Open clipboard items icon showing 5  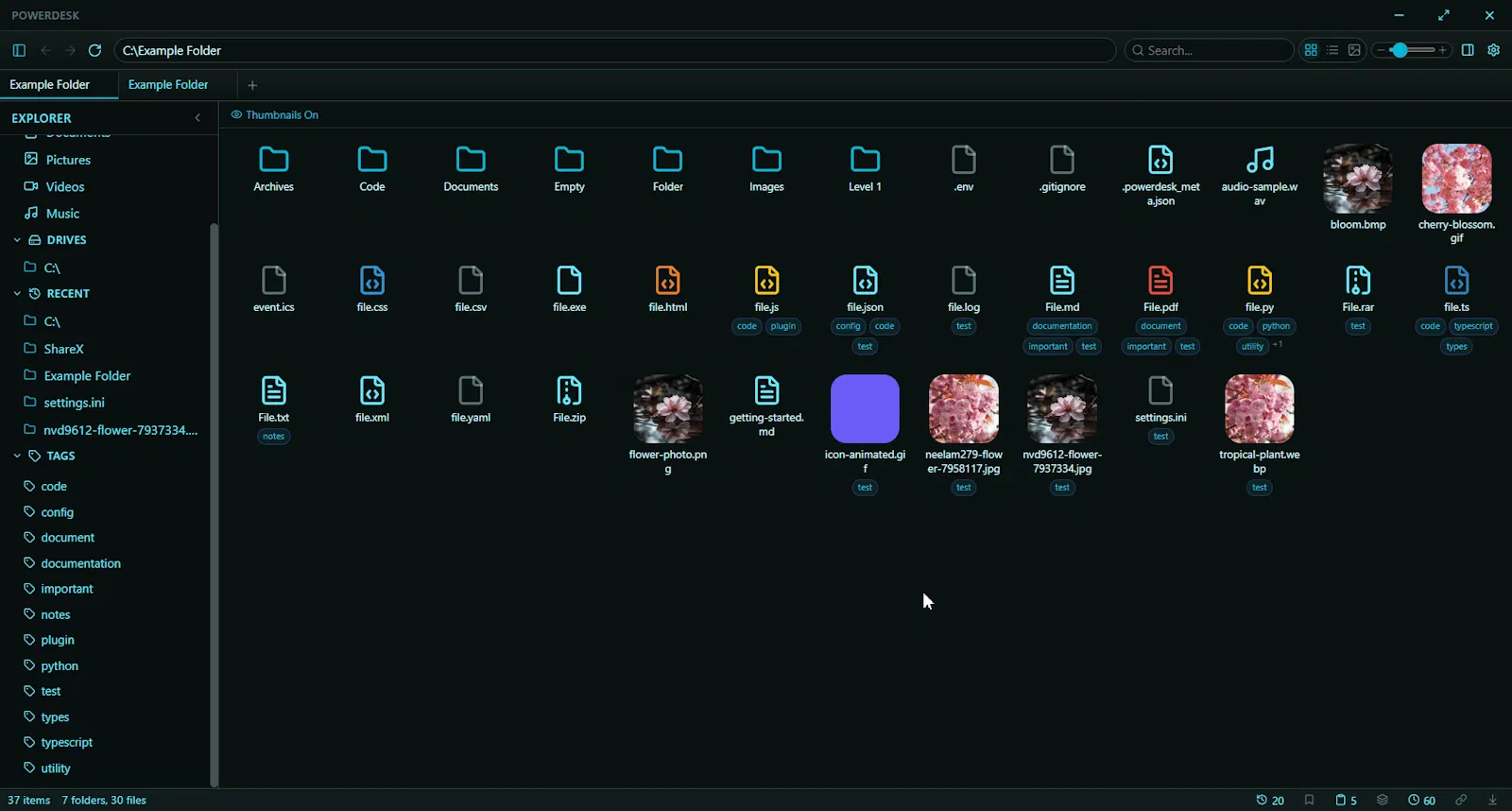coord(1346,800)
